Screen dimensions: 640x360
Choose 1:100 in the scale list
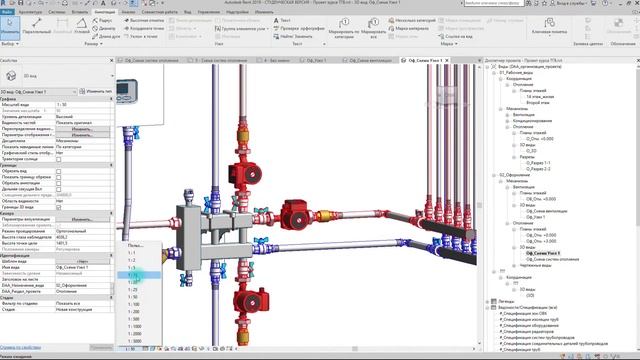tap(133, 304)
